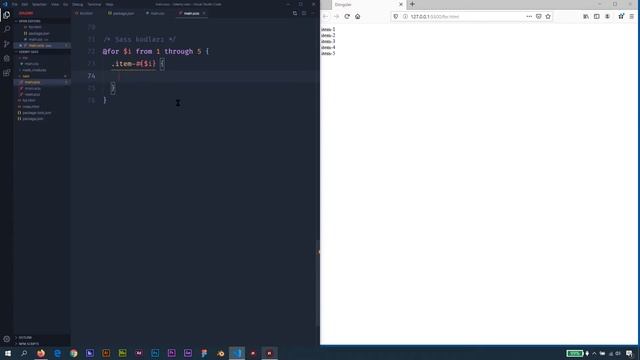Switch to the main.css editor tab
The width and height of the screenshot is (640, 360).
point(156,13)
